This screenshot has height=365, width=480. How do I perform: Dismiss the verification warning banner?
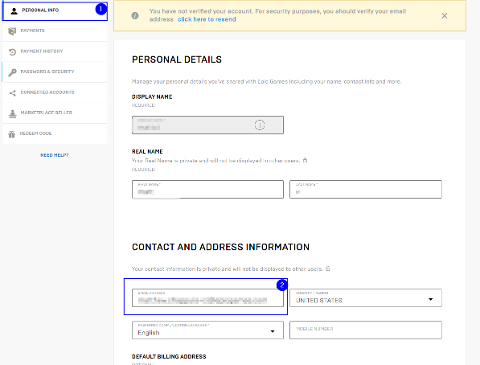pos(444,16)
